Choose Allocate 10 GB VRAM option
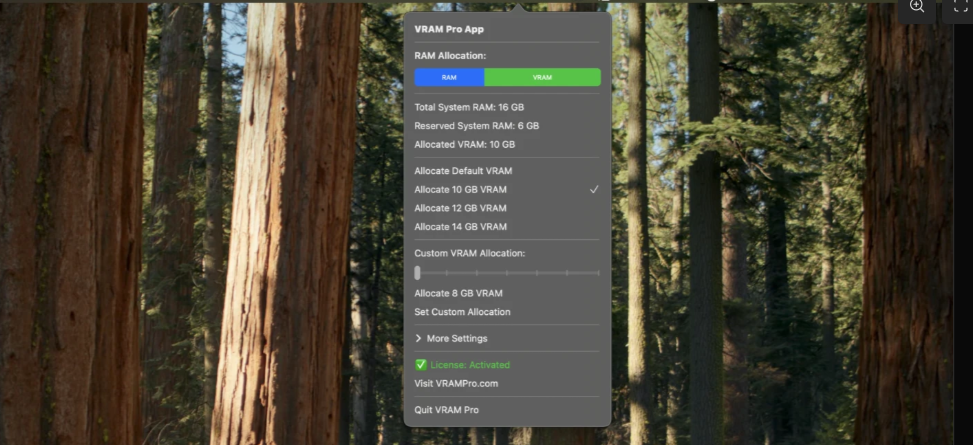Screen dimensions: 973x445 [461, 189]
